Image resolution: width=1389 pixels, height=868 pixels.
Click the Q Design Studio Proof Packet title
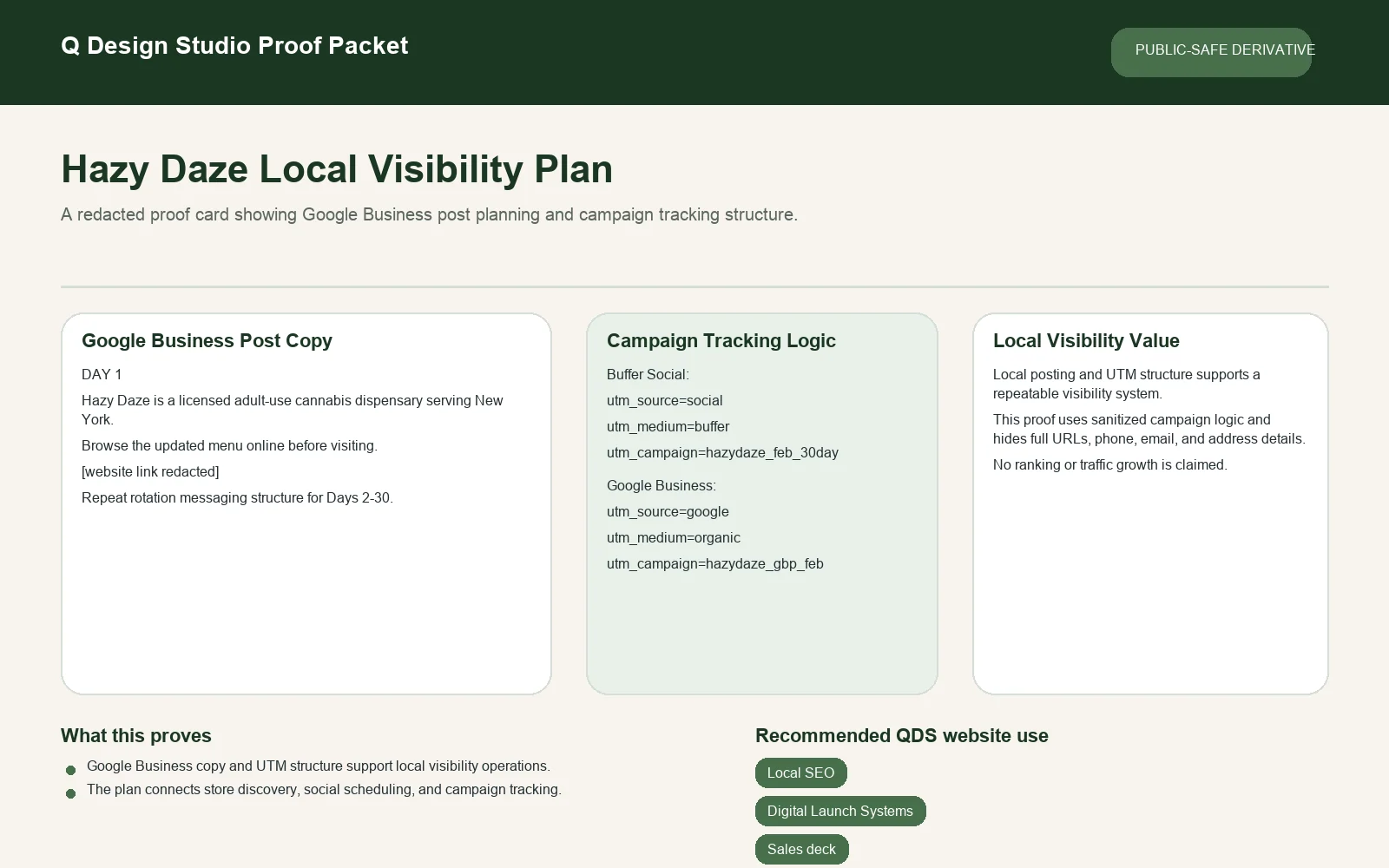click(234, 45)
